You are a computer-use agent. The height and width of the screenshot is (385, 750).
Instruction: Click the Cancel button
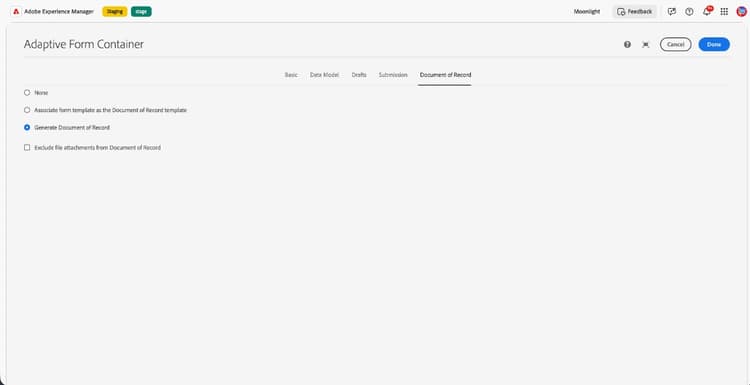coord(675,44)
